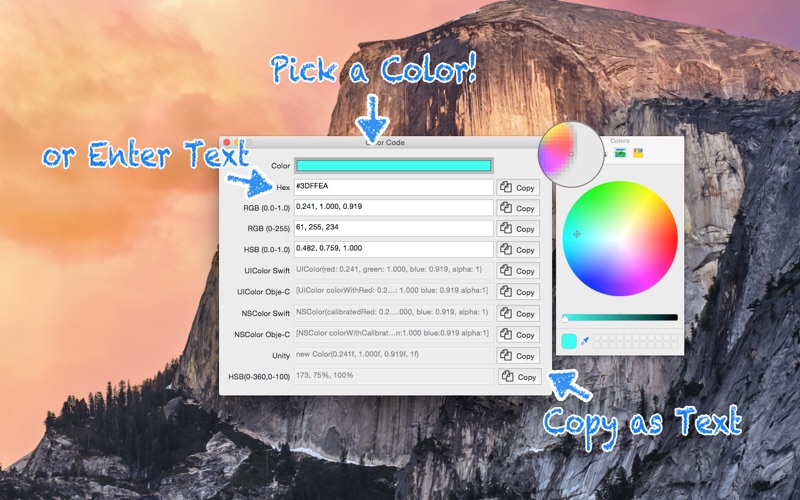The width and height of the screenshot is (800, 500).
Task: Click the Unity new Color output field
Action: (393, 355)
